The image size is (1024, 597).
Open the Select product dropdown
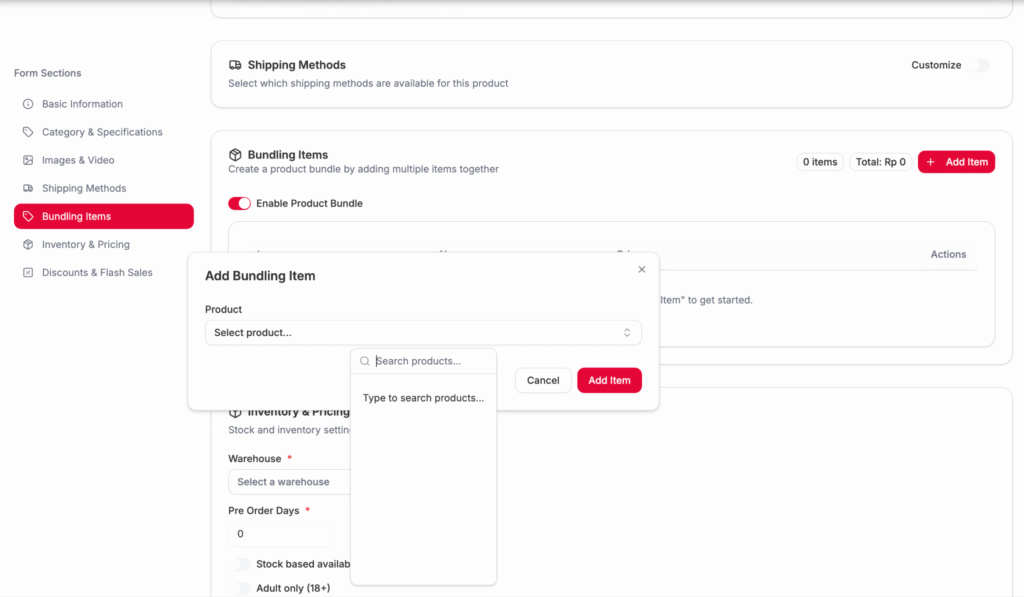pos(422,332)
